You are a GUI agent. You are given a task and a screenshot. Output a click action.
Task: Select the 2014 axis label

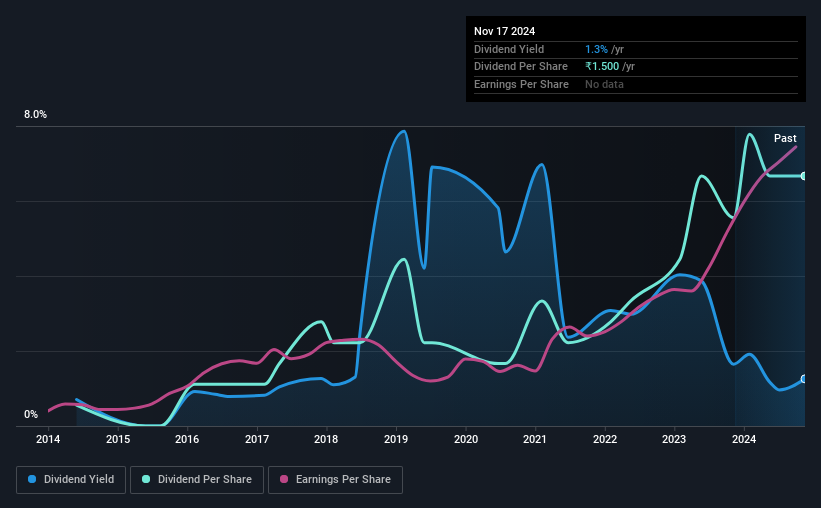[x=48, y=439]
